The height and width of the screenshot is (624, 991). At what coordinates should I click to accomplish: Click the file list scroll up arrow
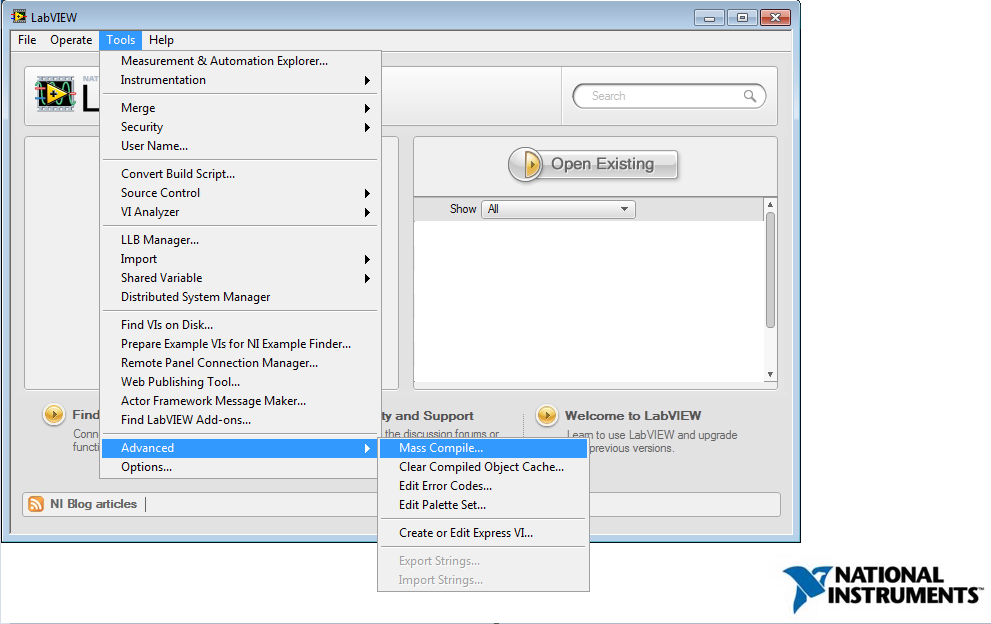click(770, 205)
